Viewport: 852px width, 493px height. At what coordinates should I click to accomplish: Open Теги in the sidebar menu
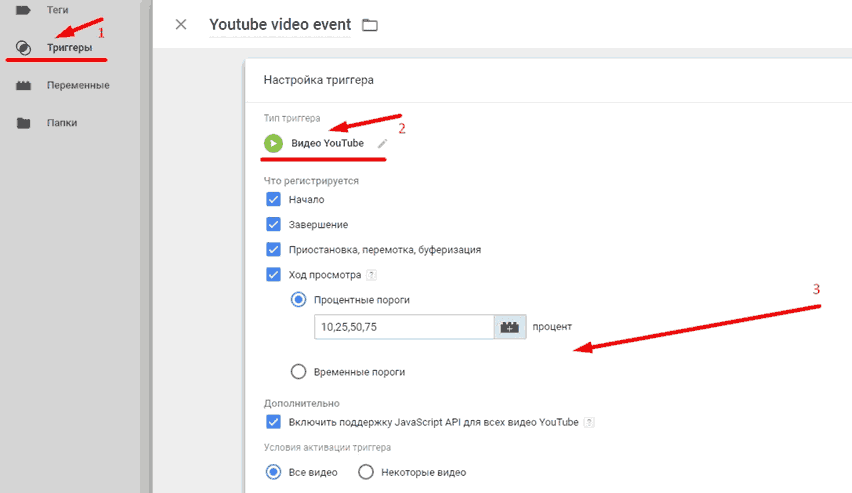coord(58,10)
